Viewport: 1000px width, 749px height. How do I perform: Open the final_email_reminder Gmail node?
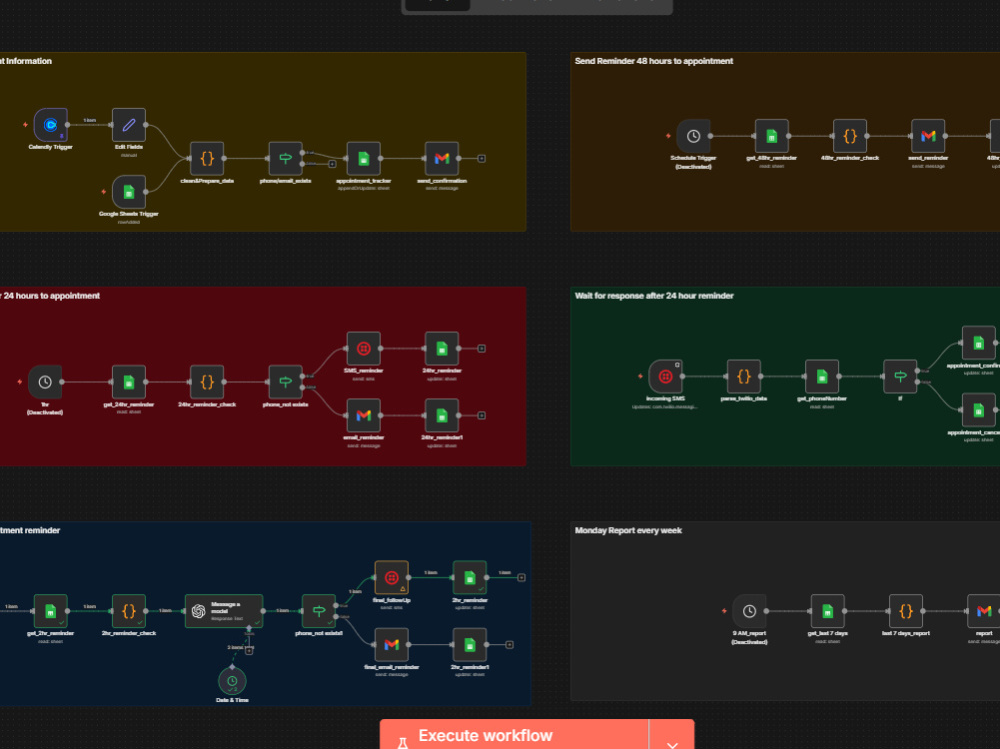click(392, 644)
